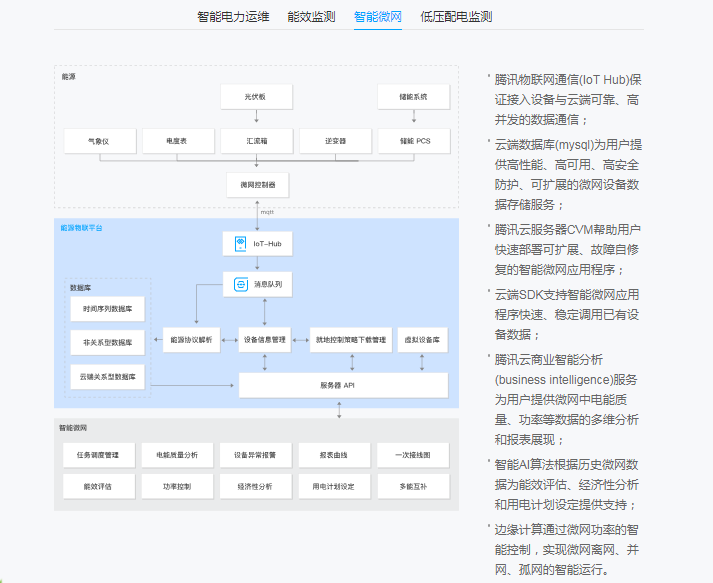This screenshot has width=713, height=583.
Task: Click the 能源物联平台 section title
Action: [x=81, y=227]
